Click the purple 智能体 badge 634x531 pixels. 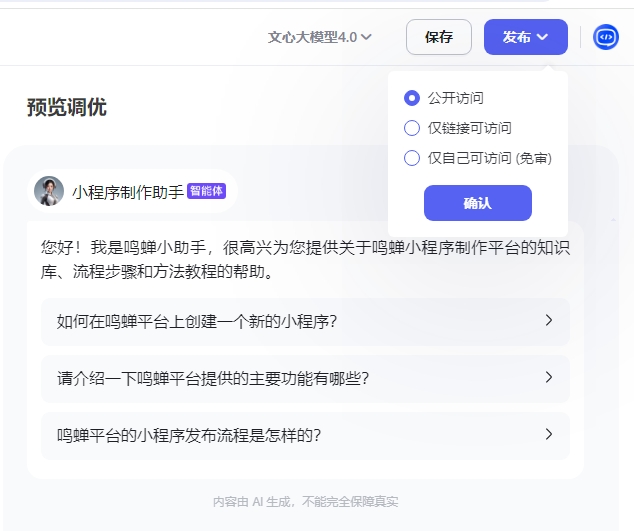click(206, 191)
